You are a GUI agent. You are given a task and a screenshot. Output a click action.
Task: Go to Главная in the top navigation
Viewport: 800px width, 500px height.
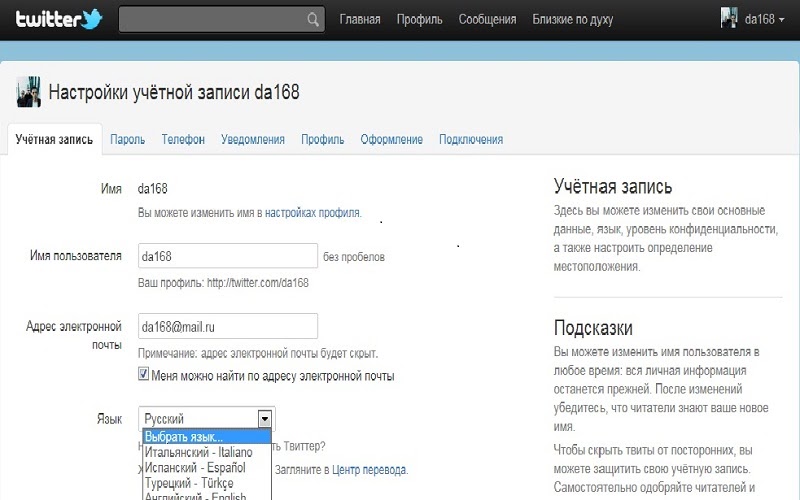[x=360, y=19]
